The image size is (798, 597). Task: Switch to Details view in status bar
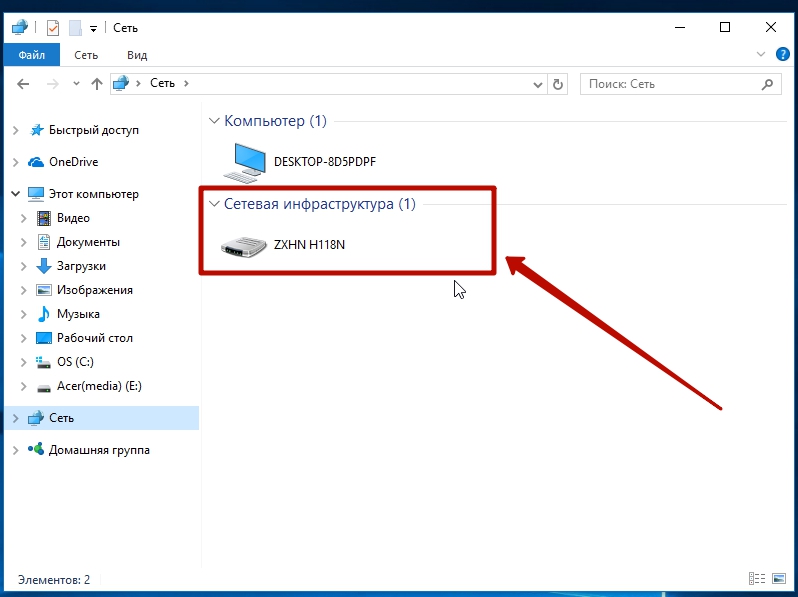757,579
